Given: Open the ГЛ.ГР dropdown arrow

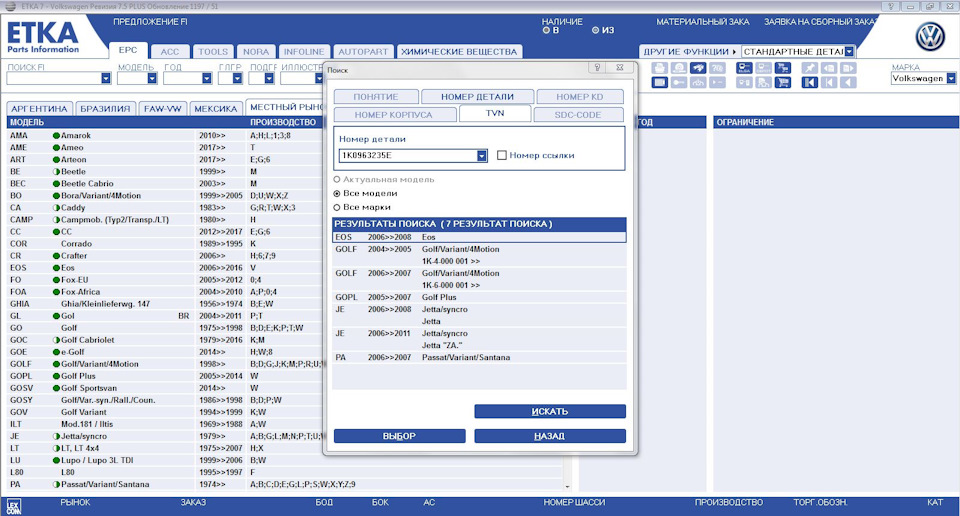Looking at the screenshot, I should 238,78.
